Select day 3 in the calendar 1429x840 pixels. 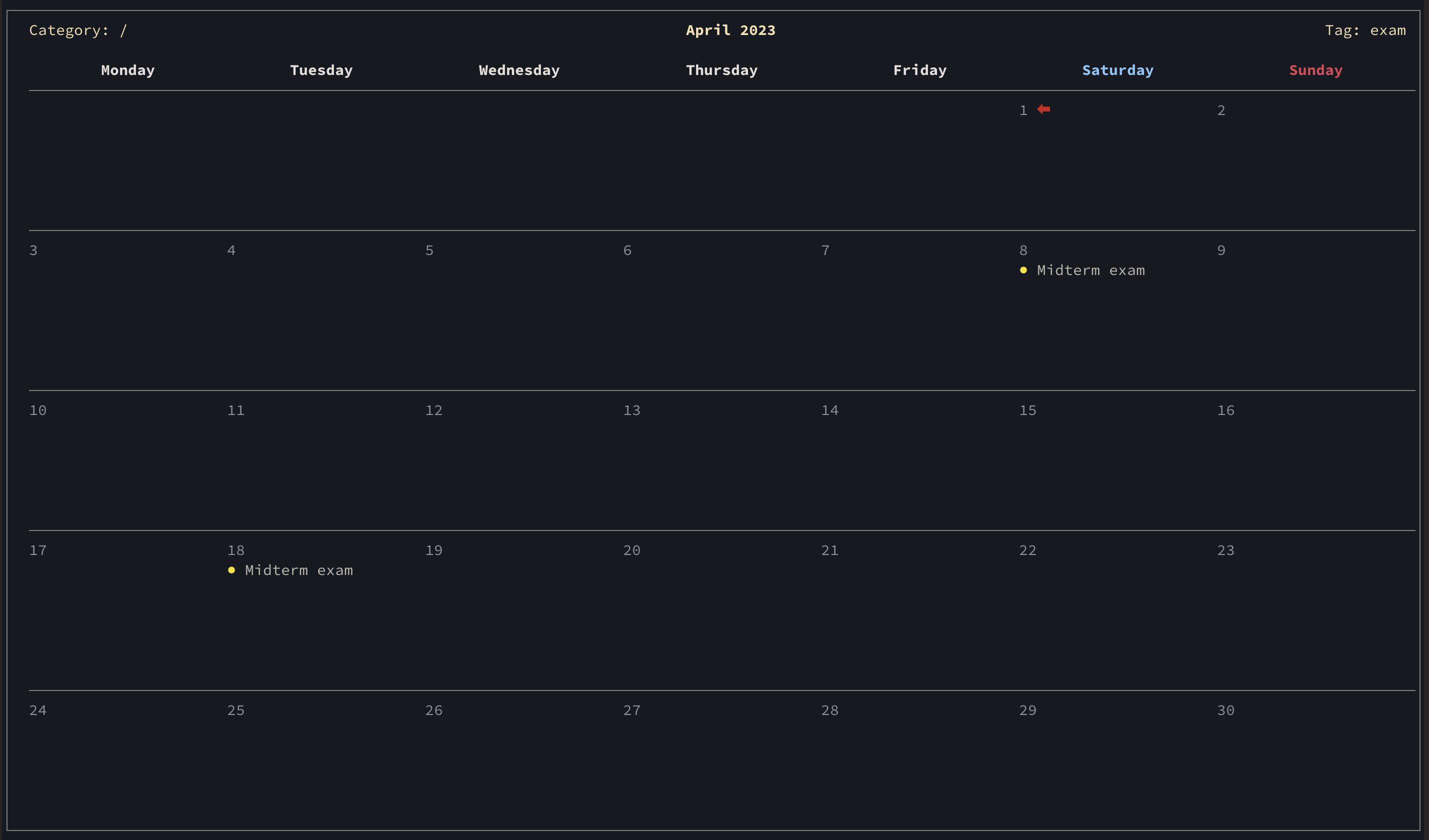33,250
